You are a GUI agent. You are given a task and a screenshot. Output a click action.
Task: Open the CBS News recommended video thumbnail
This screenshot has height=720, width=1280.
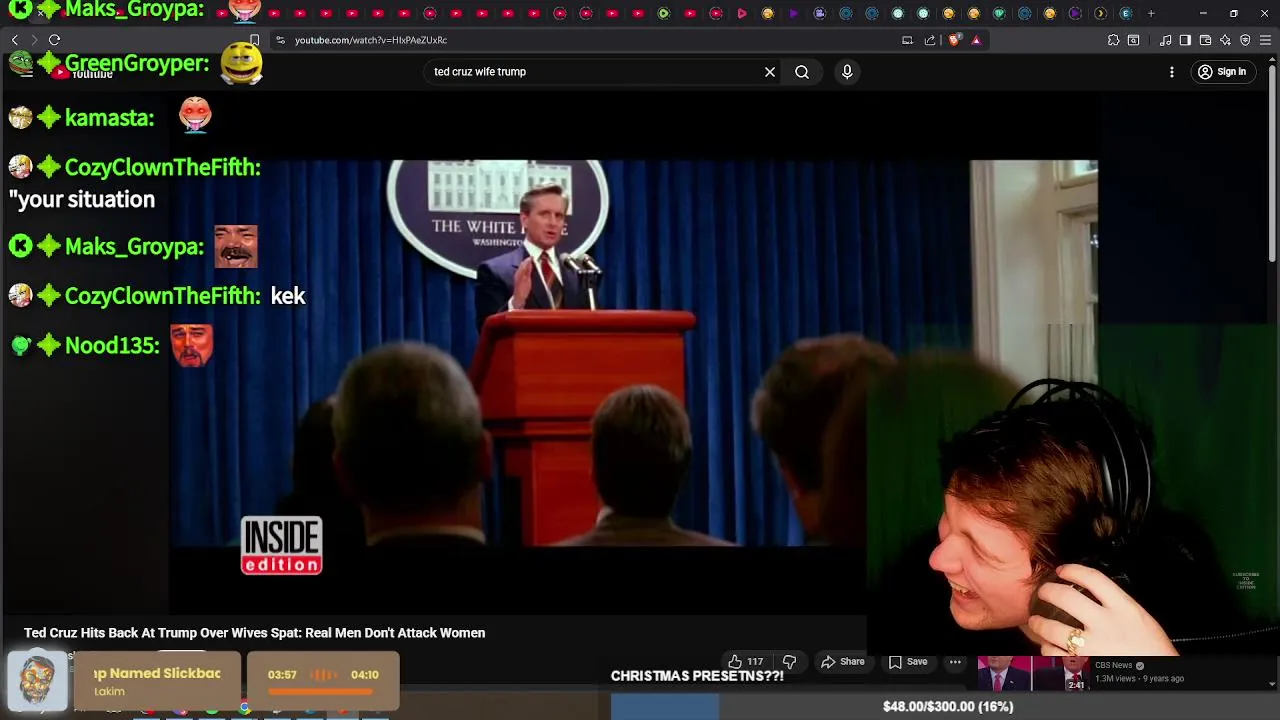pyautogui.click(x=1033, y=674)
